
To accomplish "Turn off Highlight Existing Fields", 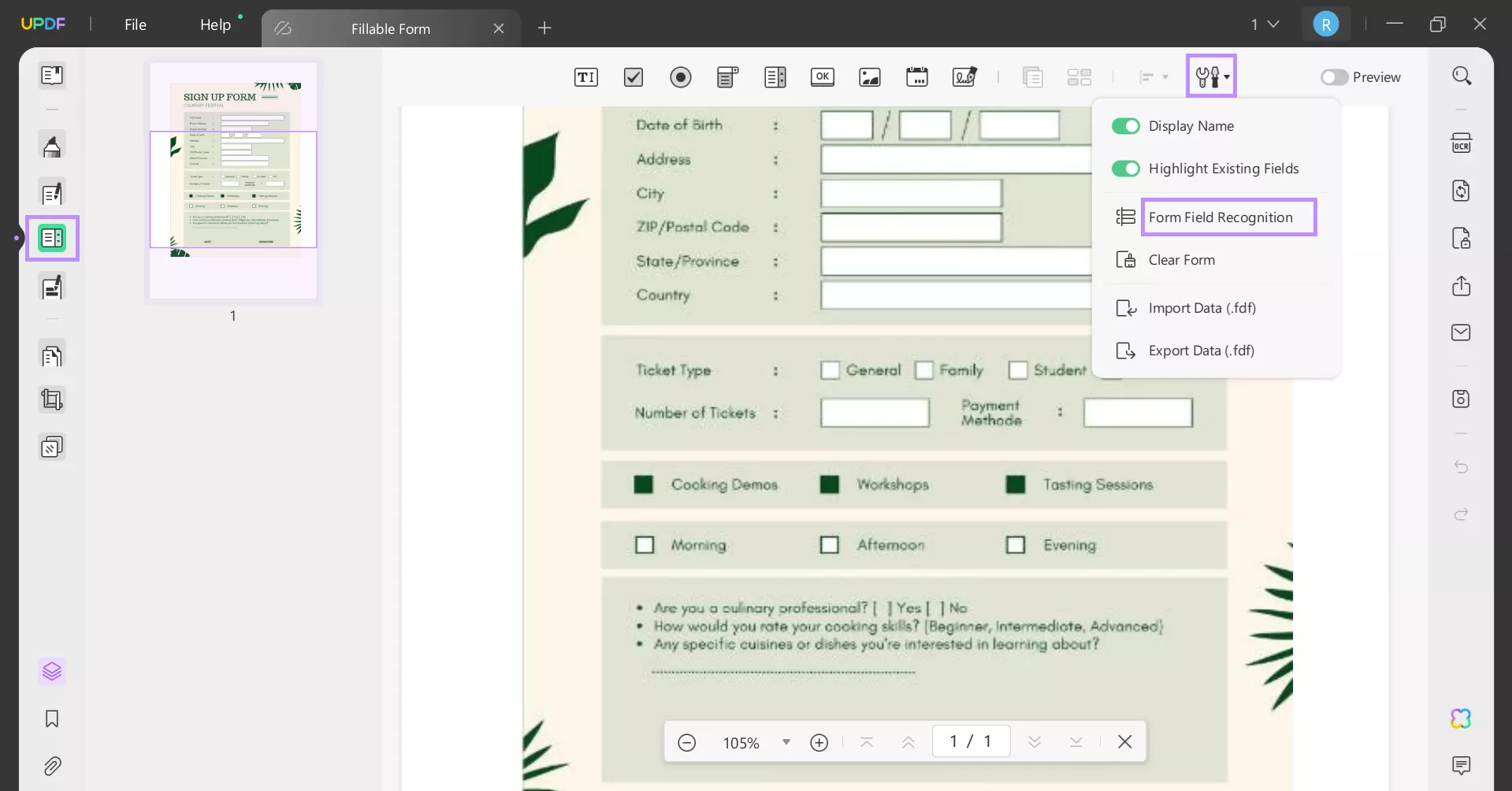I will (1125, 169).
